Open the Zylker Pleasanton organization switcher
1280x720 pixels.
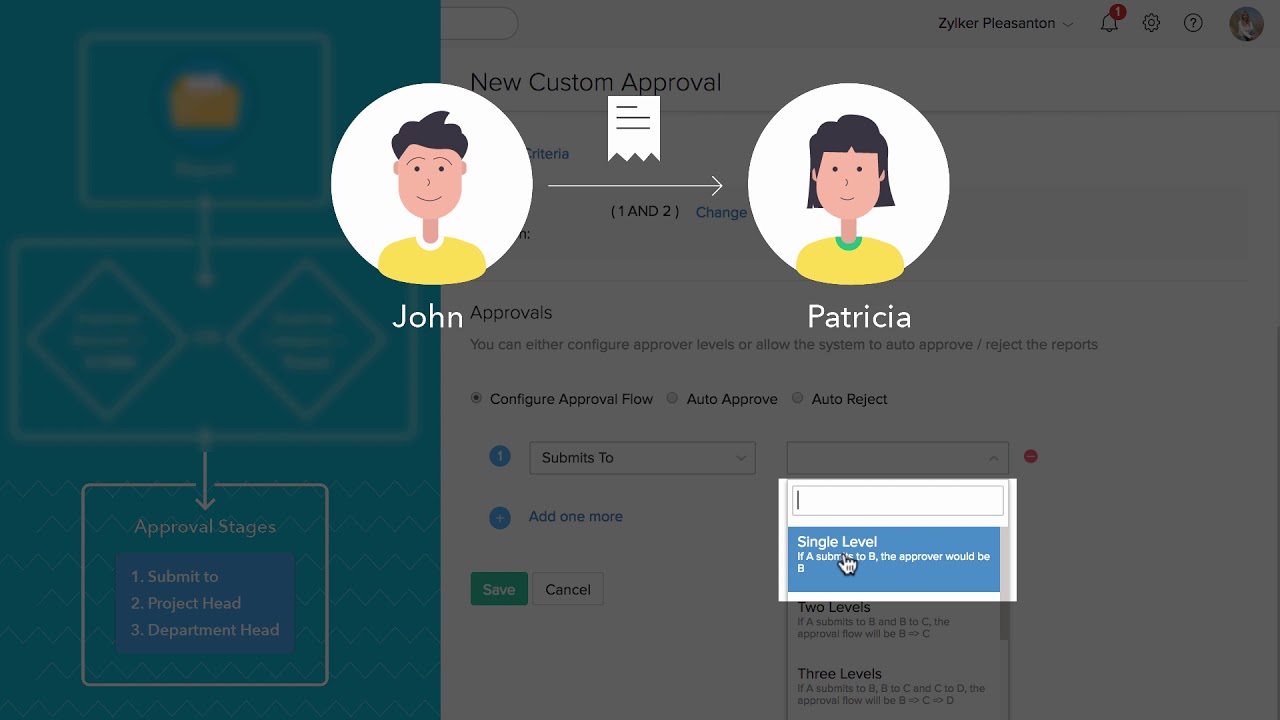[1006, 23]
